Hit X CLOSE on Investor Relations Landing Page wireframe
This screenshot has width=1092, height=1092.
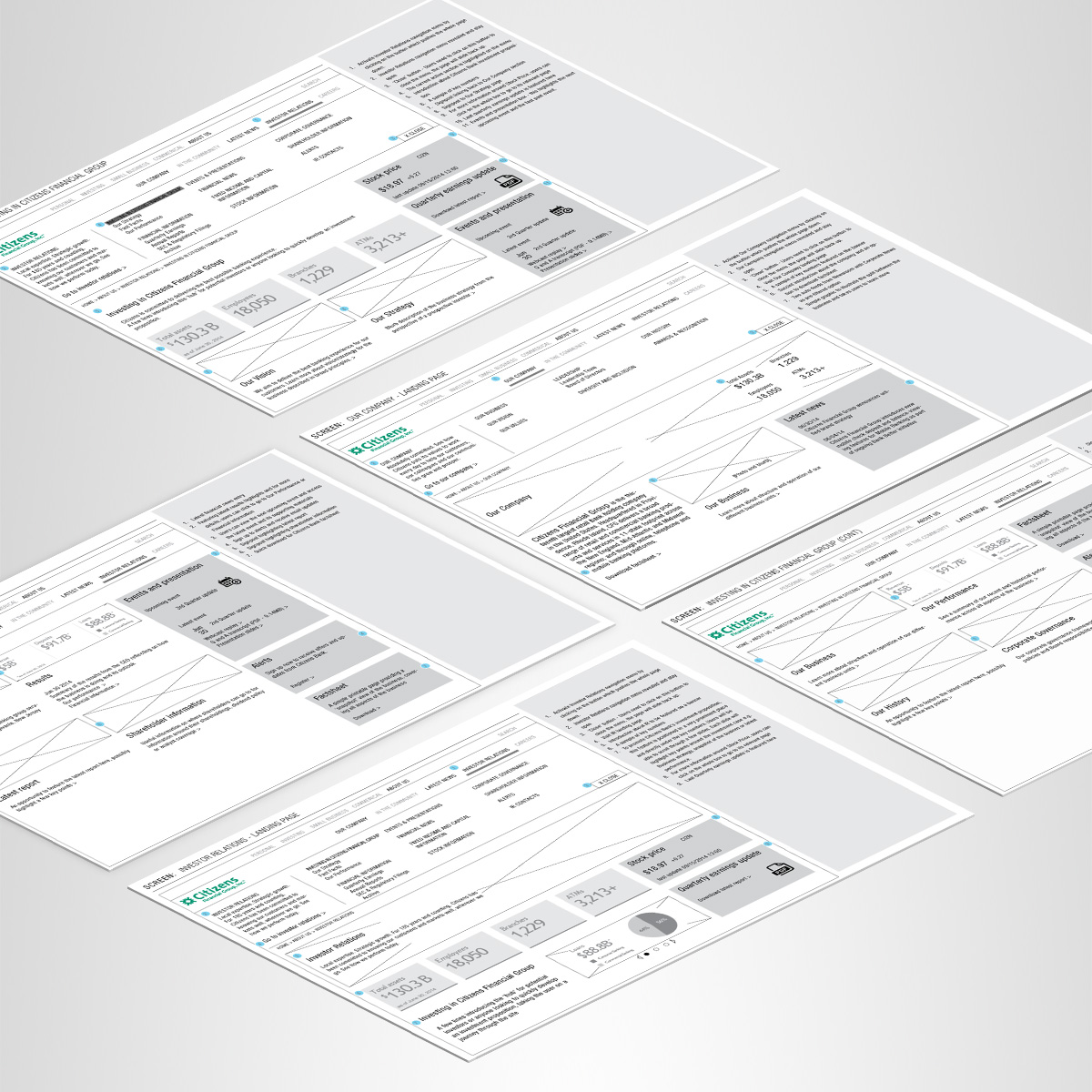[607, 777]
